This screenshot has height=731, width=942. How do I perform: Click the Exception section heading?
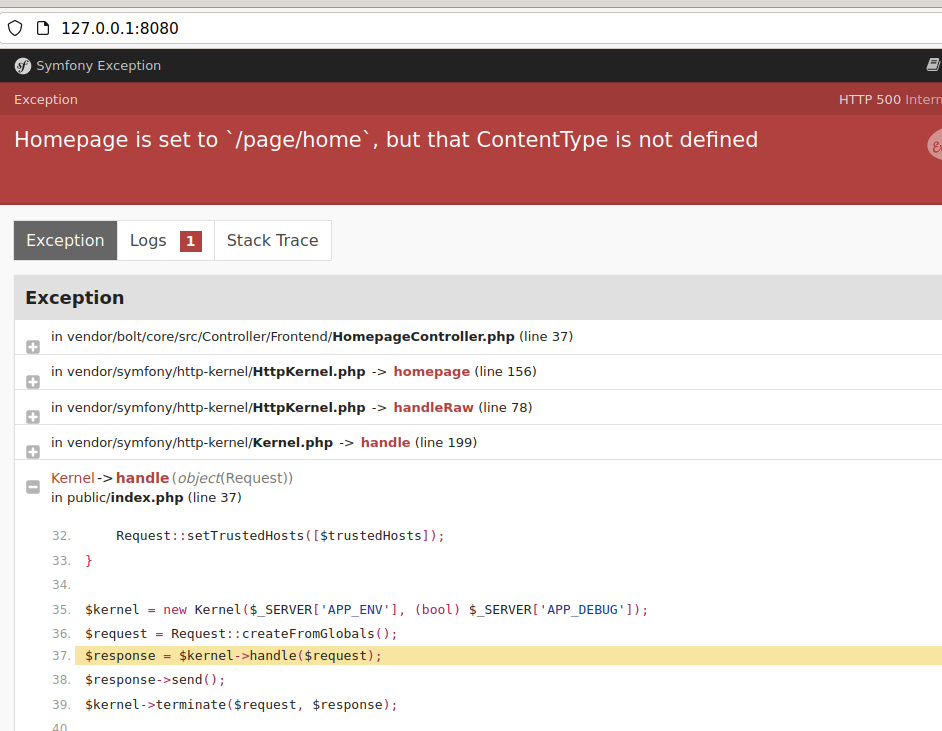click(x=74, y=298)
